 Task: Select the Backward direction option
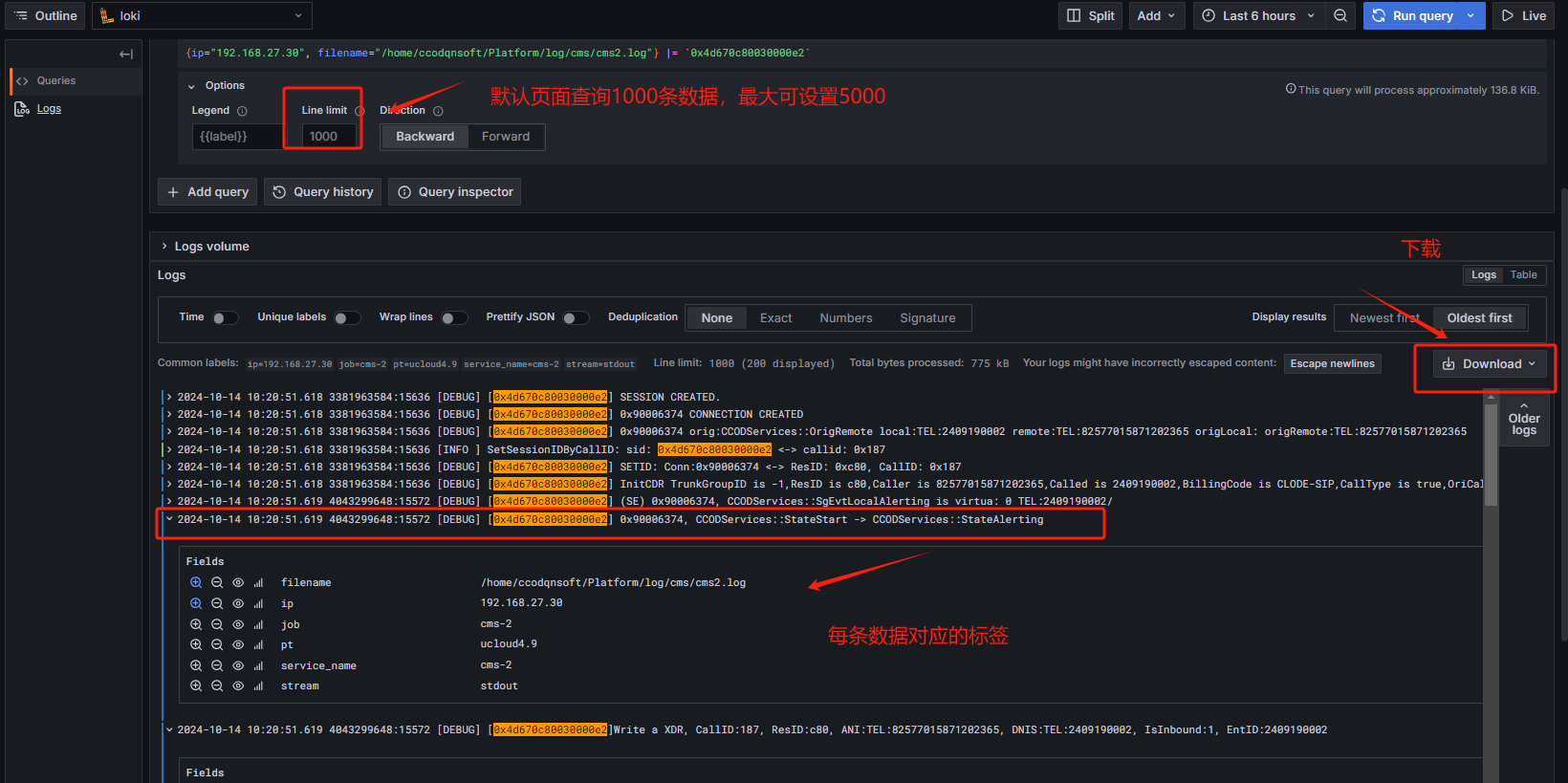click(x=425, y=137)
